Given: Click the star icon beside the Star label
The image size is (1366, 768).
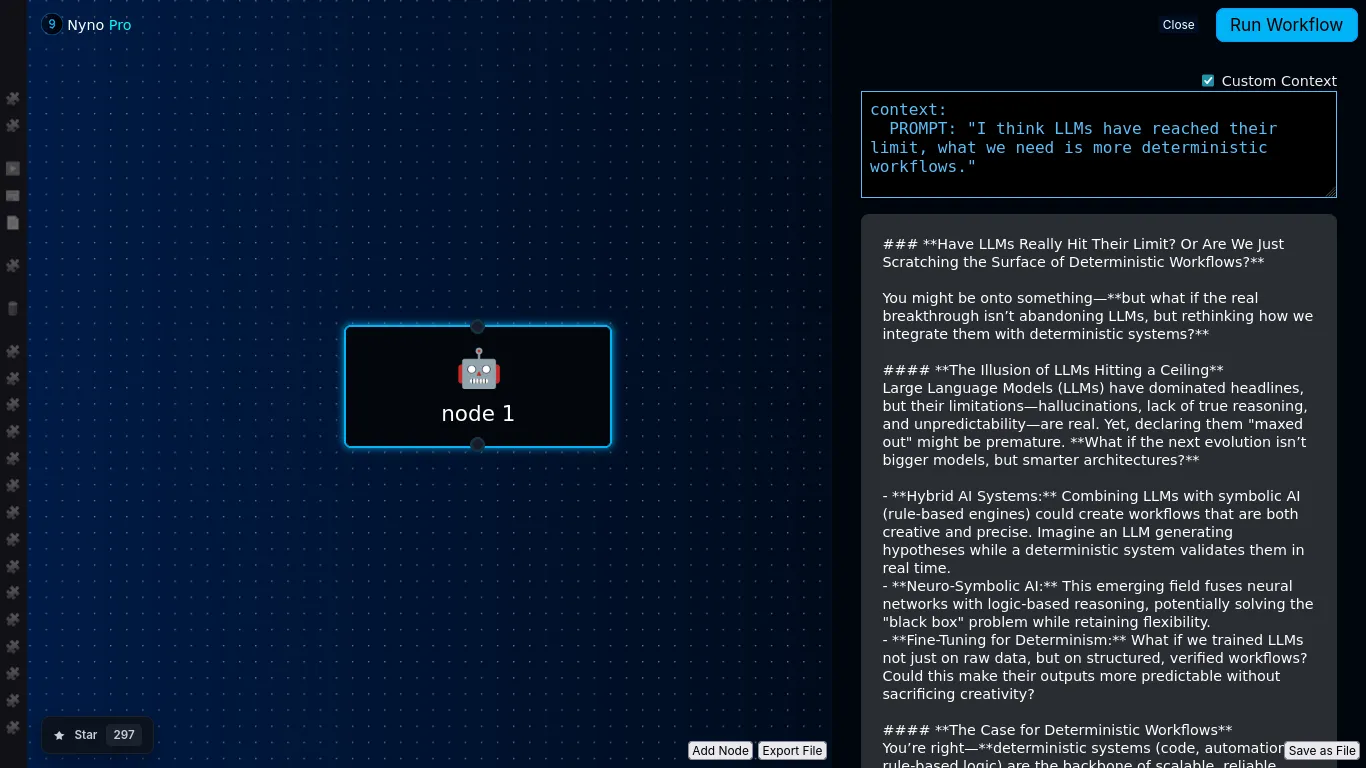Looking at the screenshot, I should pyautogui.click(x=59, y=735).
